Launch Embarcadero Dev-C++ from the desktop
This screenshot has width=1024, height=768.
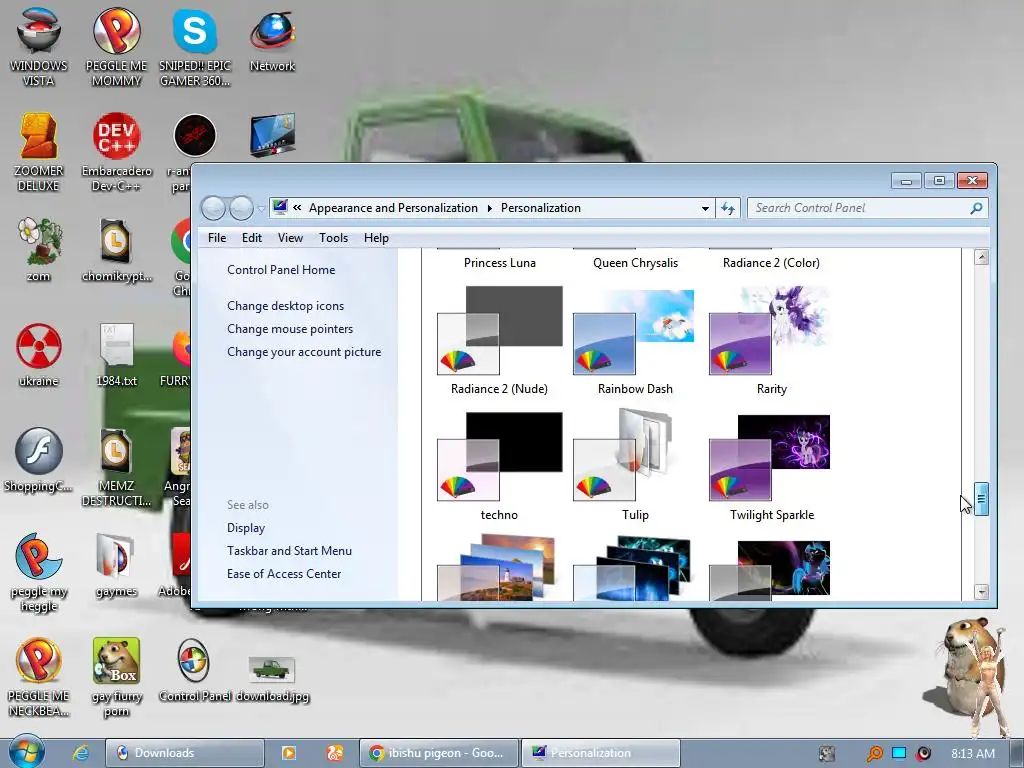click(116, 152)
